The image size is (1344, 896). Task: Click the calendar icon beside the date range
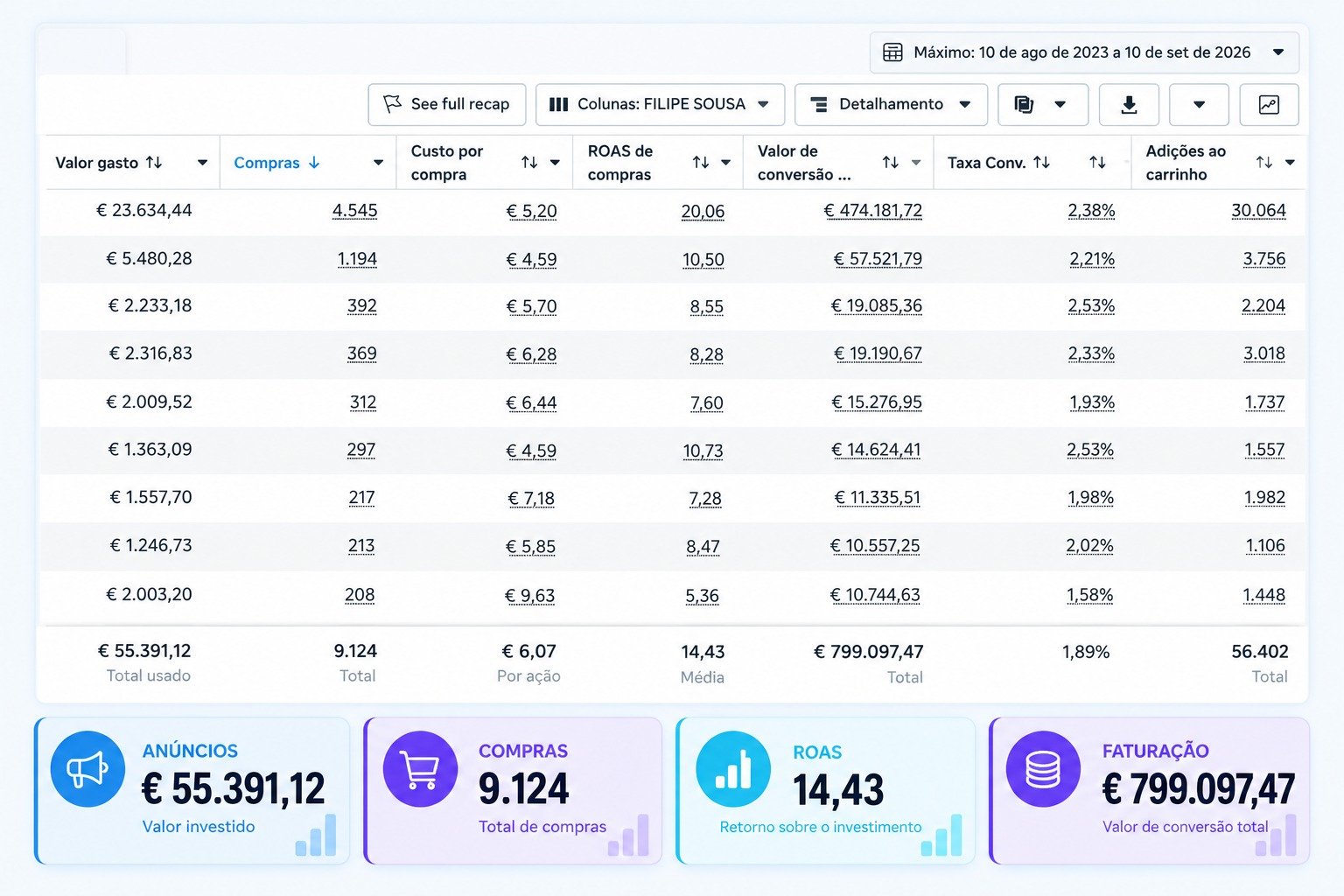click(x=892, y=52)
